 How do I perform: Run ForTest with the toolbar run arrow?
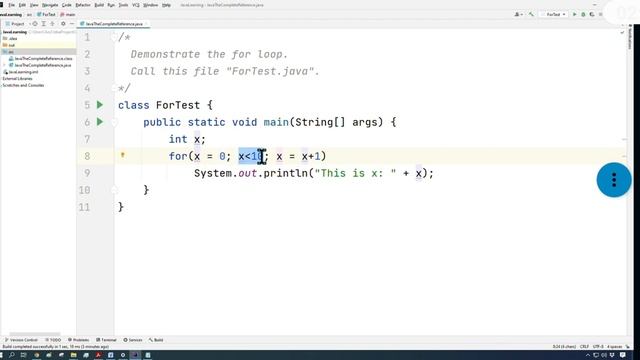[x=574, y=14]
